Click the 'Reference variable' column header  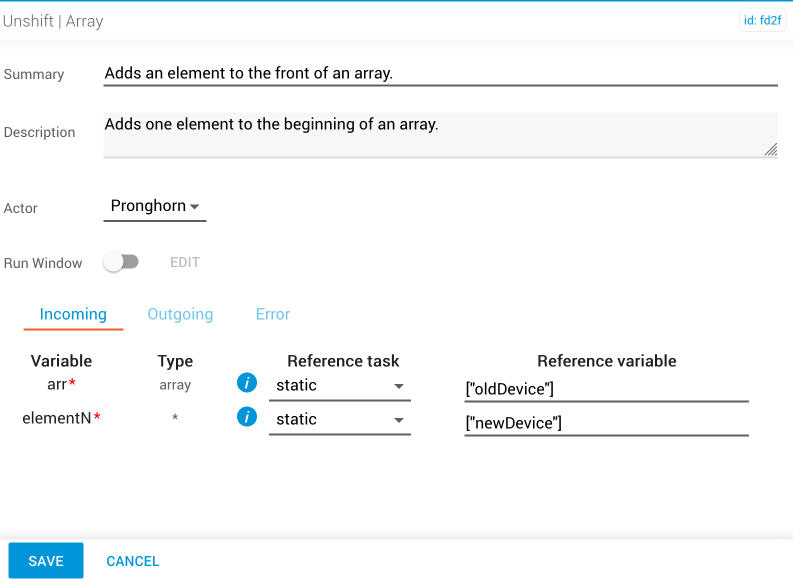(606, 361)
